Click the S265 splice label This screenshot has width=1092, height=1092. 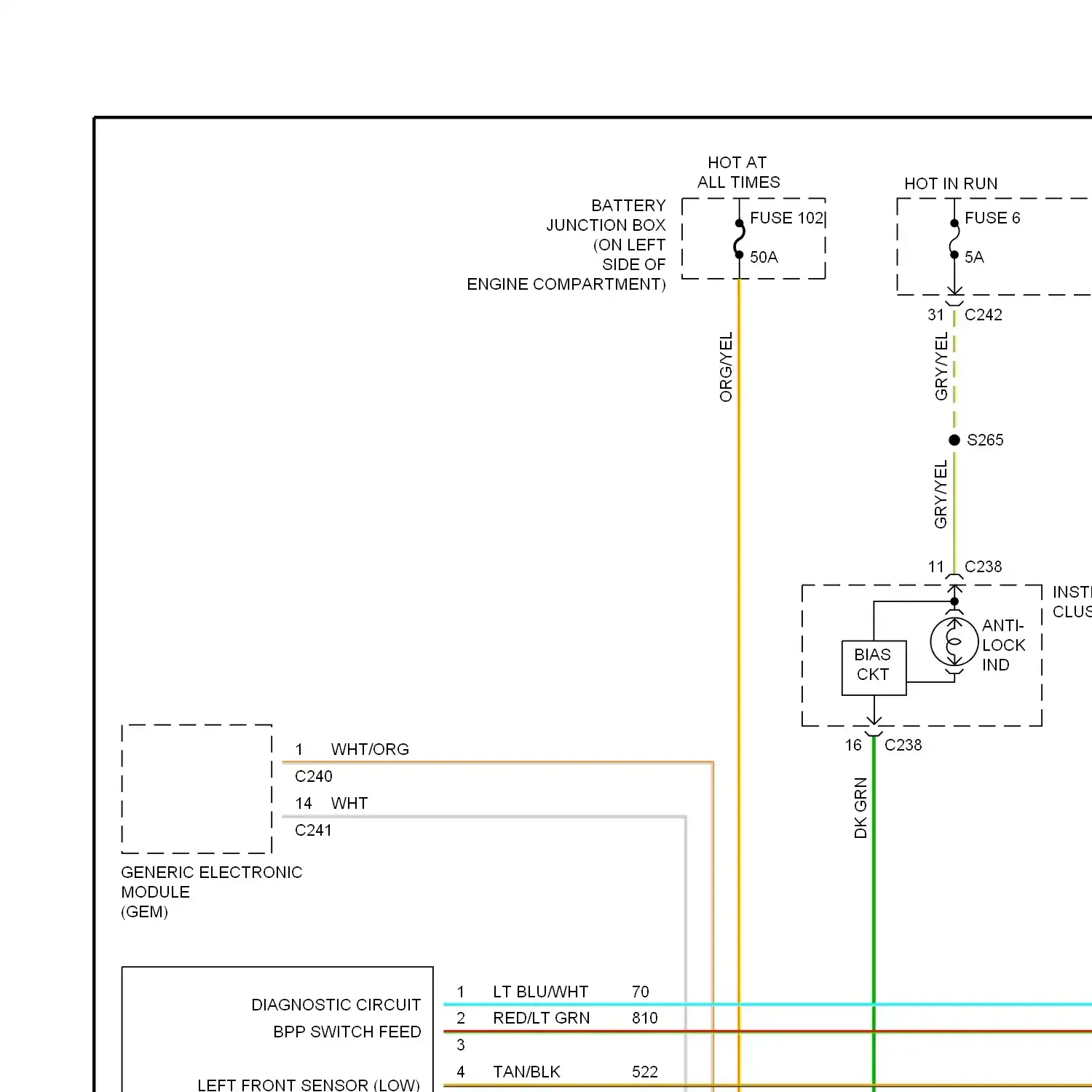click(985, 440)
